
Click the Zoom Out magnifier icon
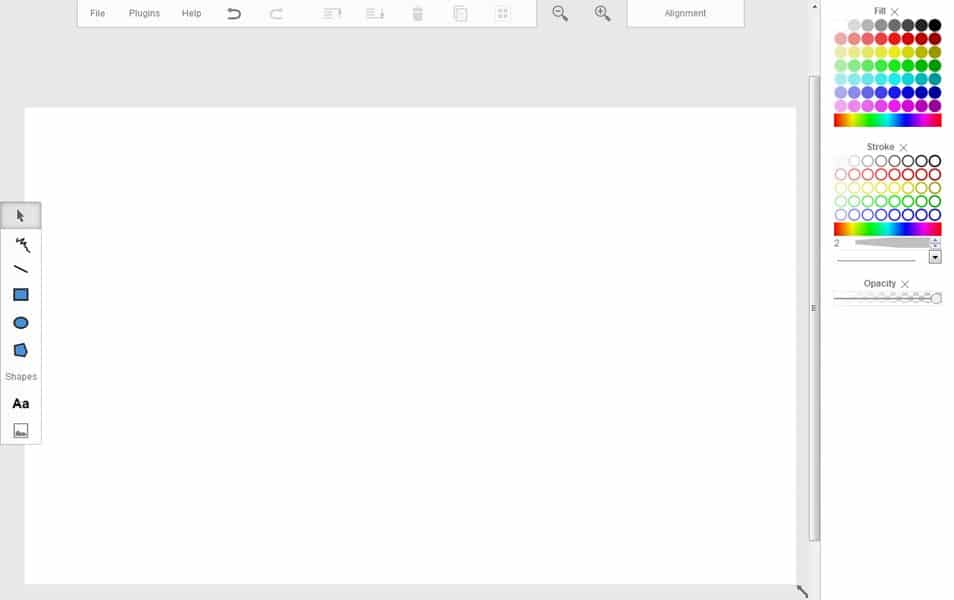558,14
